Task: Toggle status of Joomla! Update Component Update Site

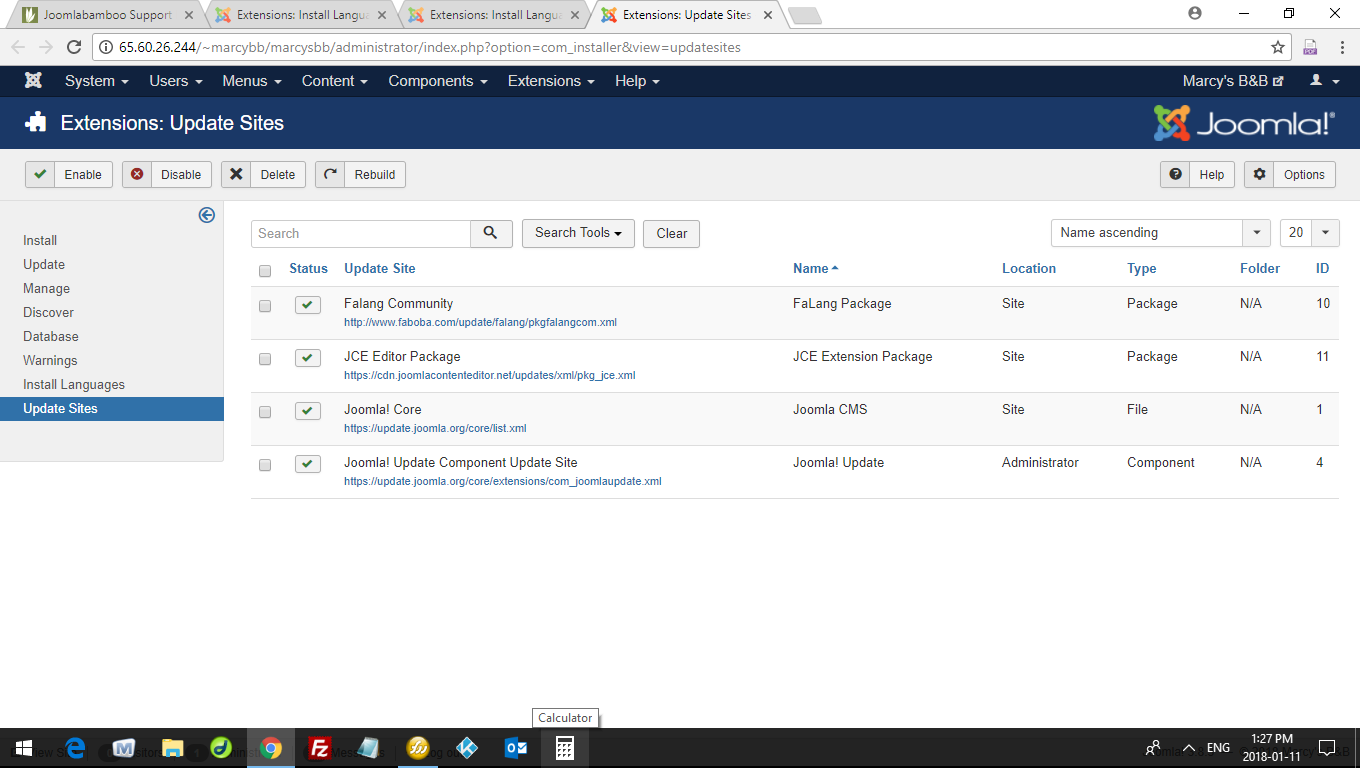Action: pos(308,464)
